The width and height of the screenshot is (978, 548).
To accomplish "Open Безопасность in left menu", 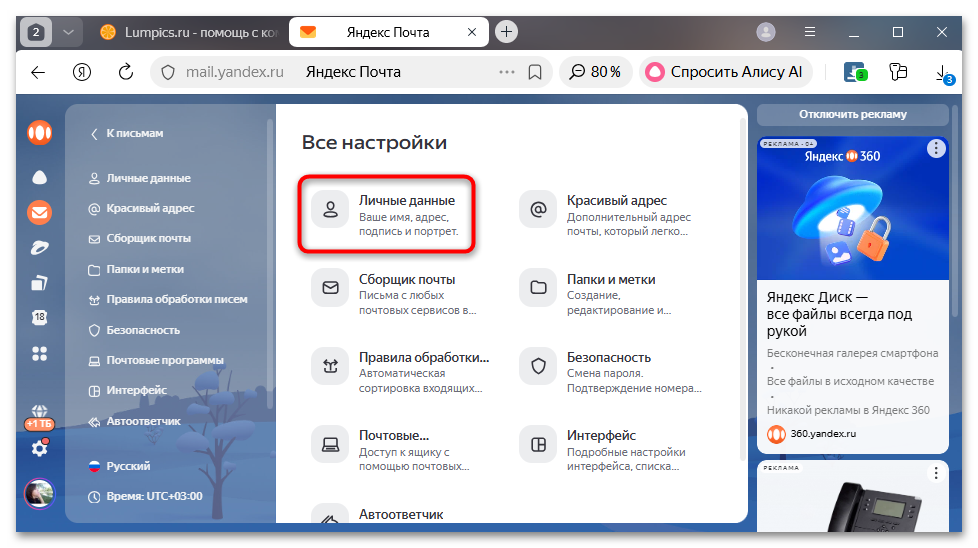I will (134, 330).
